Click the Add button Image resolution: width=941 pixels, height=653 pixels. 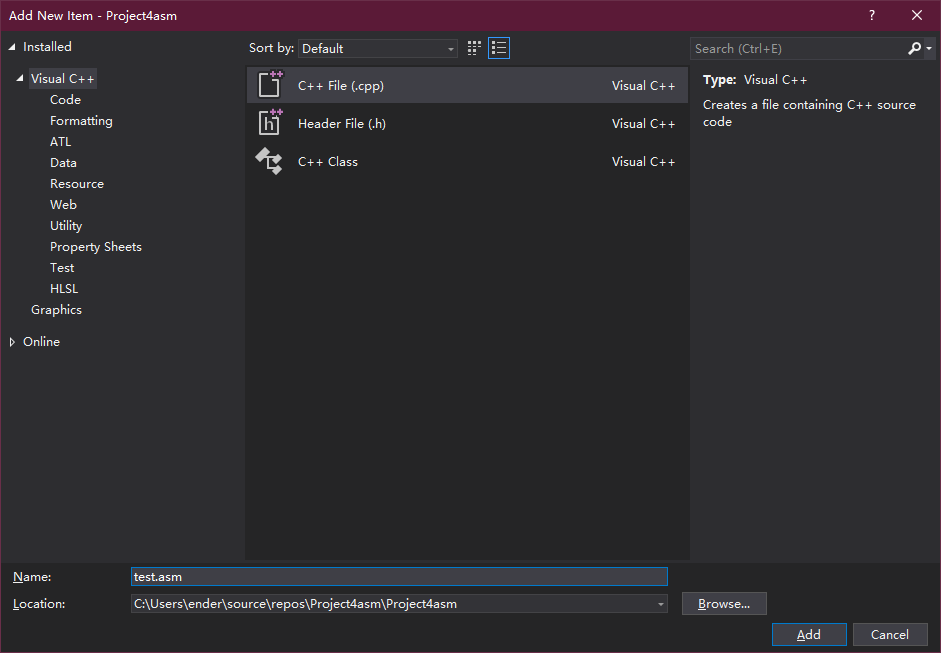808,634
